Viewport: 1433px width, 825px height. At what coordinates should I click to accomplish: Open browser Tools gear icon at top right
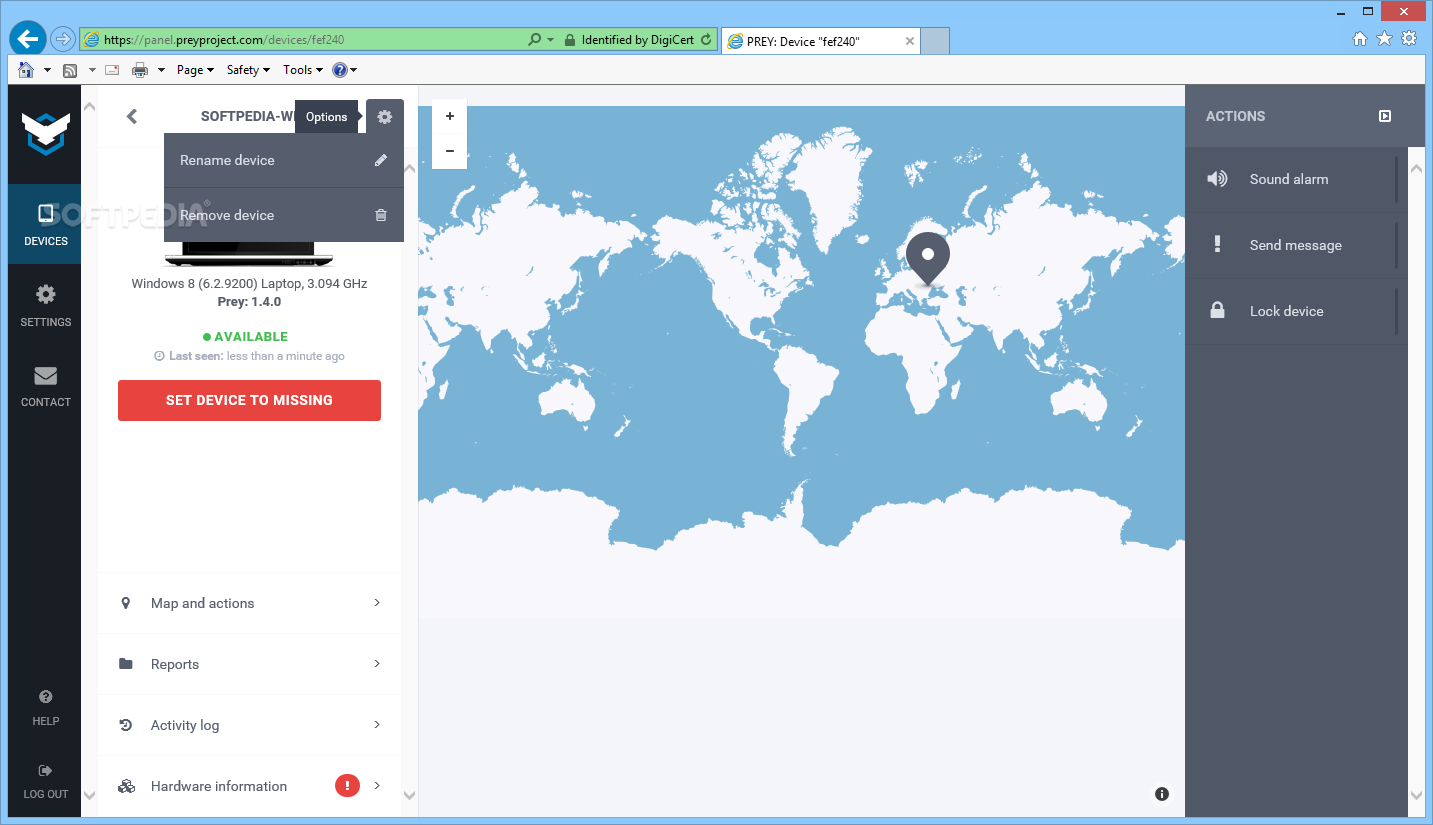(1409, 38)
